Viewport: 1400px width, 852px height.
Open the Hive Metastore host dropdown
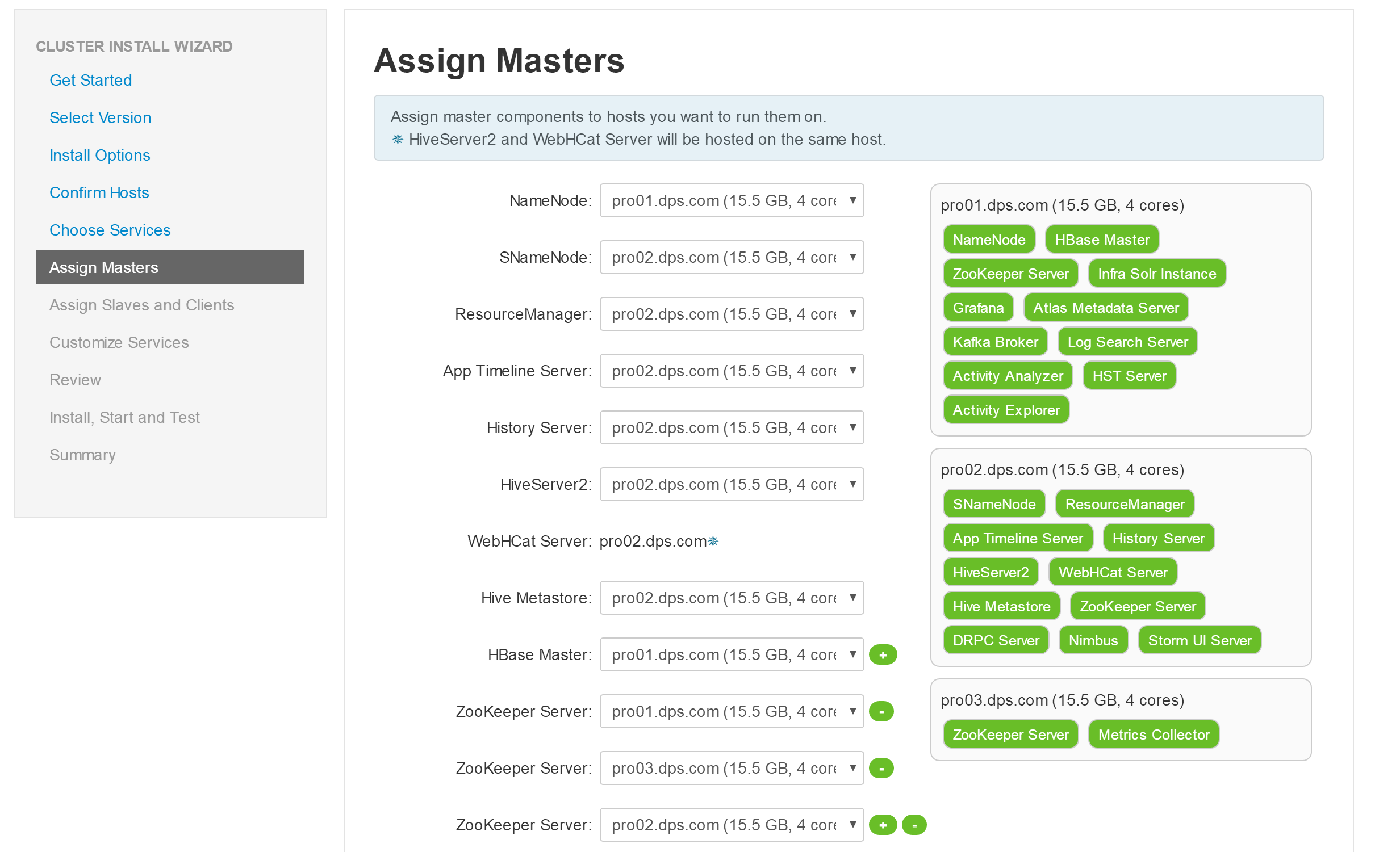[x=732, y=598]
